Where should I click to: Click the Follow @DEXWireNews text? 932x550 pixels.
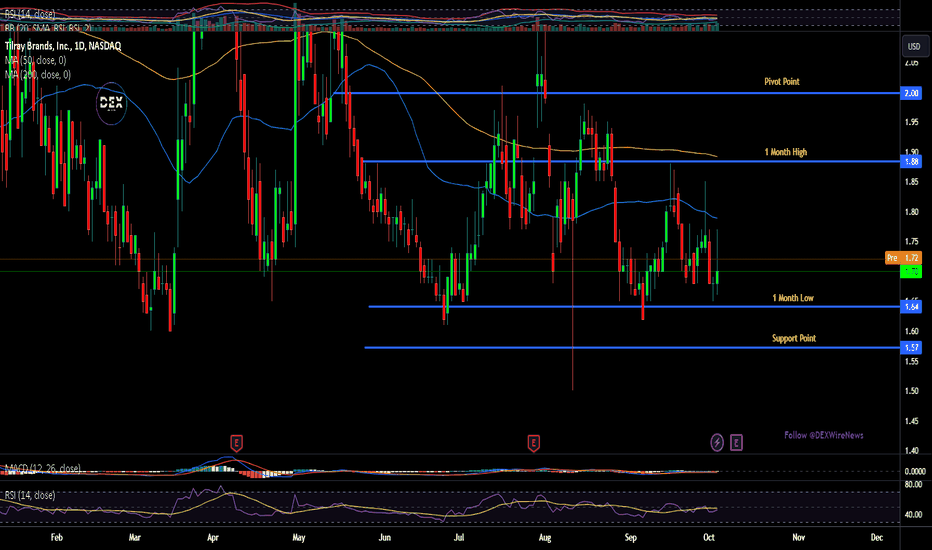point(824,435)
